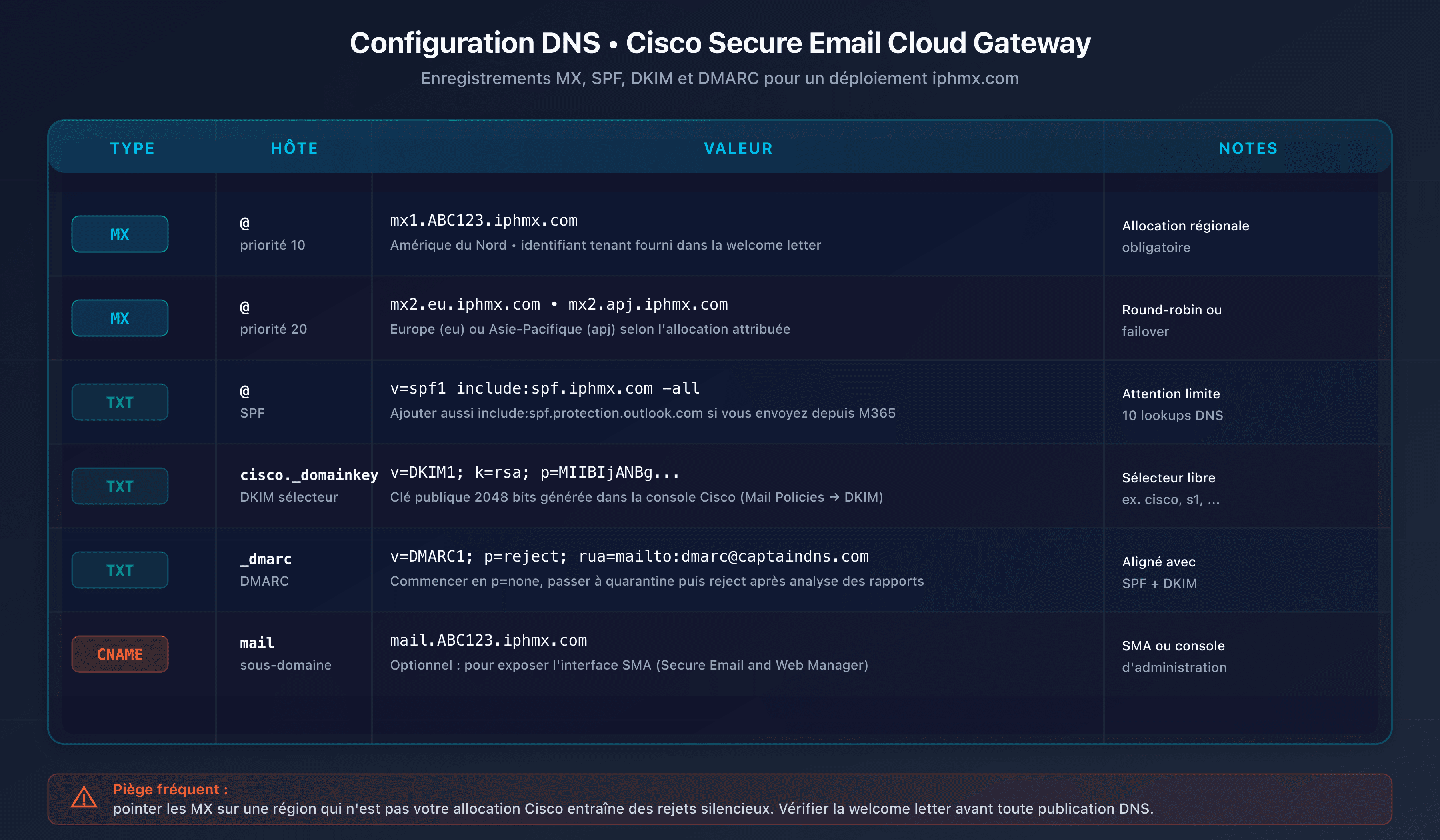Select the MX badge on priority 20 row
Screen dimensions: 1440x840
coord(120,318)
